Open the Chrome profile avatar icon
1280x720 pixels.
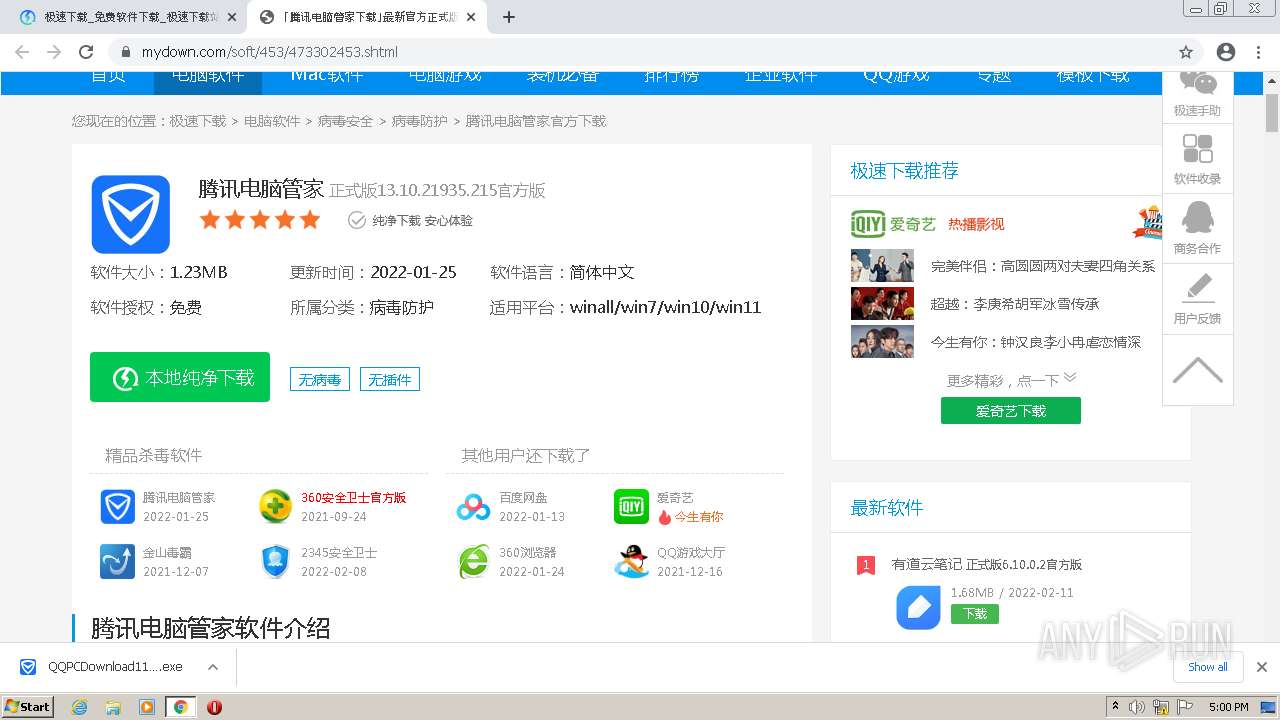coord(1226,52)
